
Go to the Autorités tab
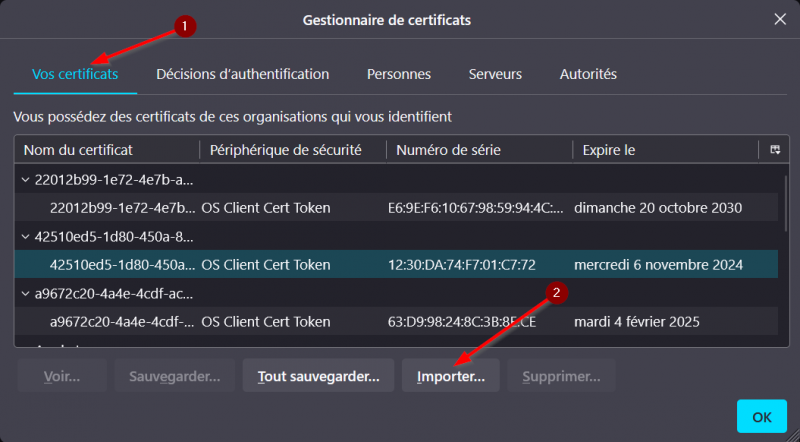(588, 74)
